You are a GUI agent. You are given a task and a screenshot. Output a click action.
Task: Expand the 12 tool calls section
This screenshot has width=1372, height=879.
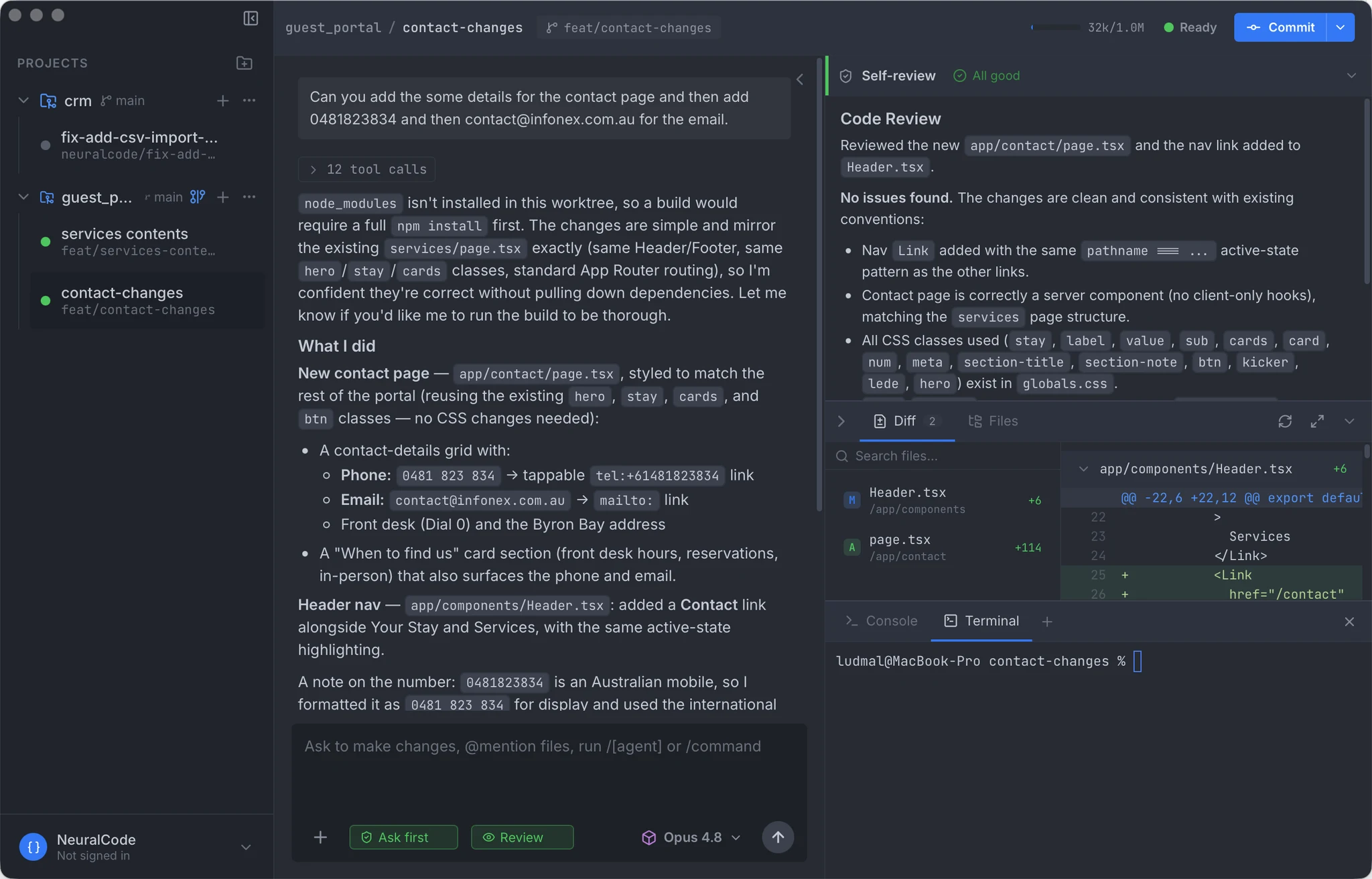pos(366,170)
